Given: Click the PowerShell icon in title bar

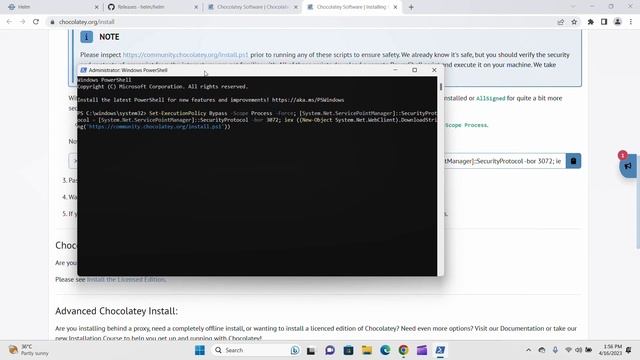Looking at the screenshot, I should (x=83, y=70).
